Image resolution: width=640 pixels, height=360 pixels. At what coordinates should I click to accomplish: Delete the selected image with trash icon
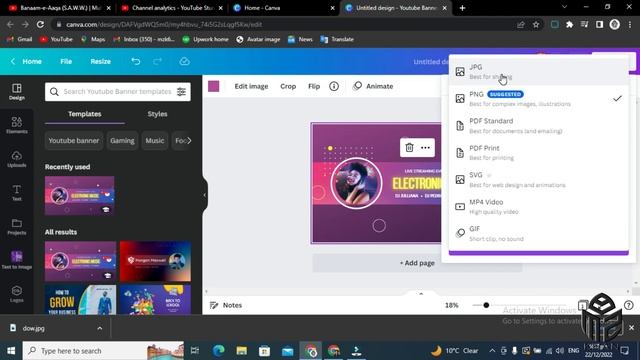(409, 147)
